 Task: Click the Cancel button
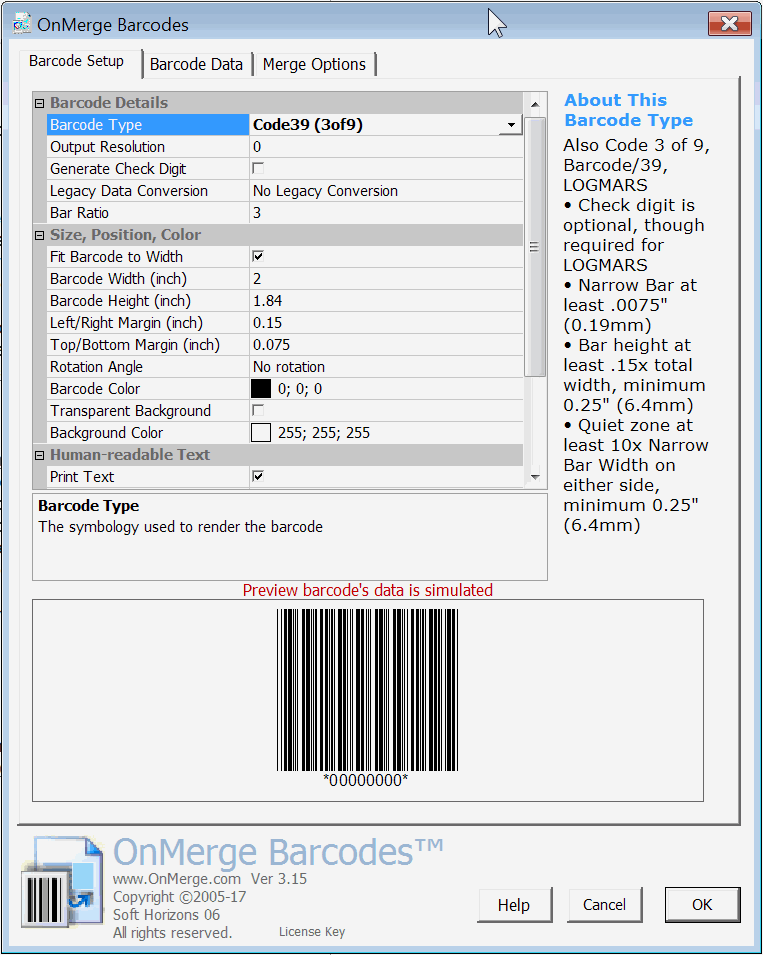[604, 905]
